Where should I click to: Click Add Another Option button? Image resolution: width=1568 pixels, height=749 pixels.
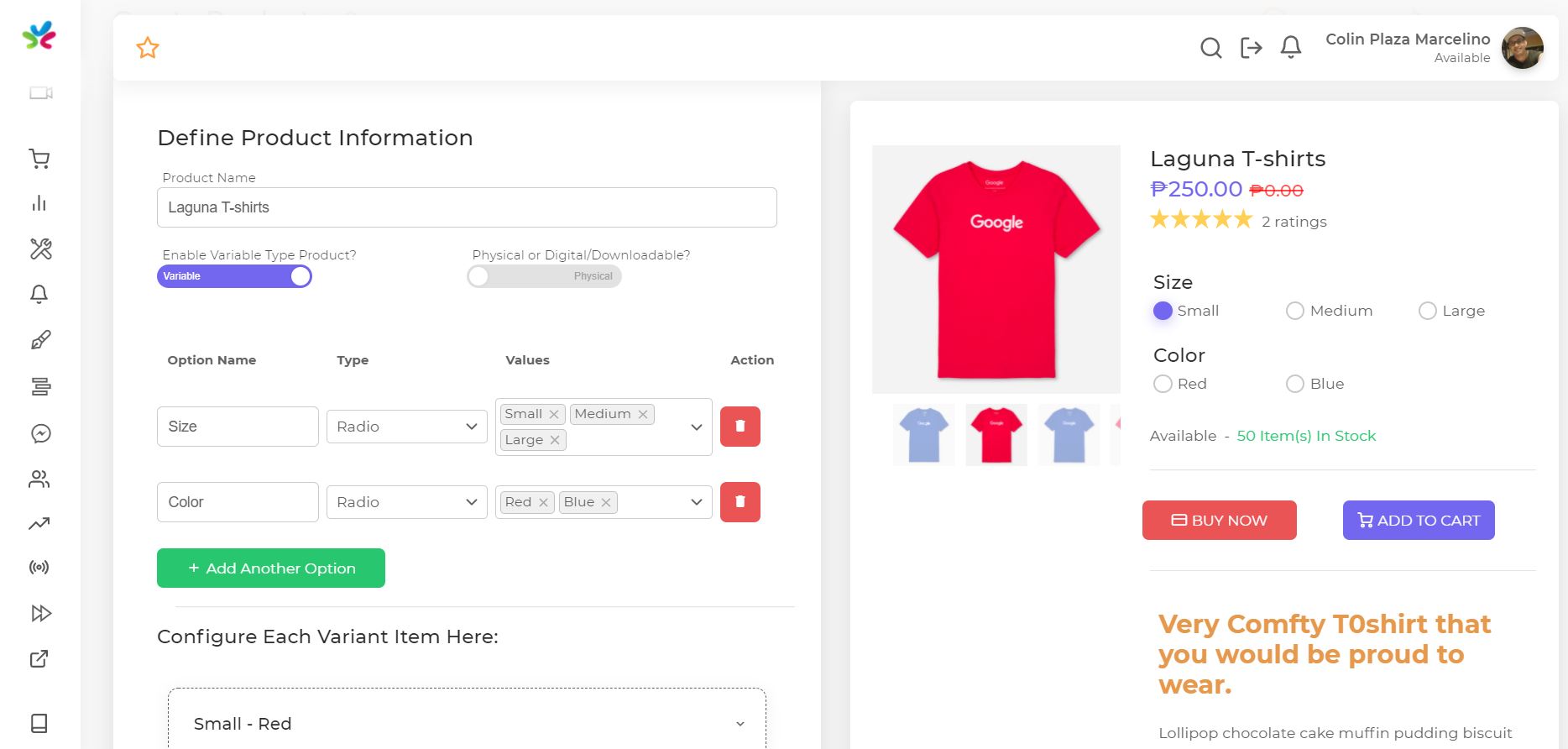tap(270, 568)
